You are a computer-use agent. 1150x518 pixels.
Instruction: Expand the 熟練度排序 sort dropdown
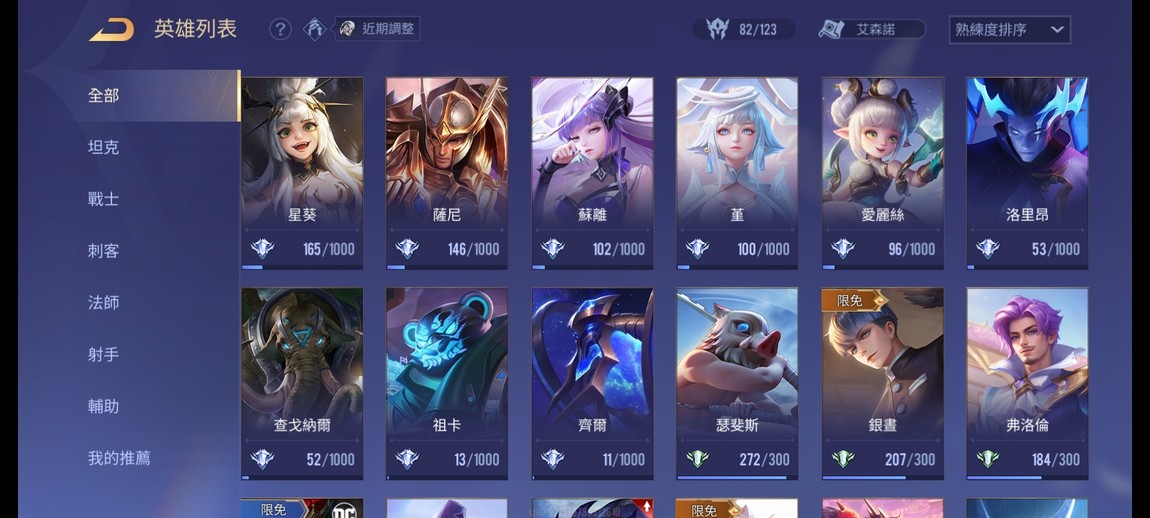pos(1009,30)
